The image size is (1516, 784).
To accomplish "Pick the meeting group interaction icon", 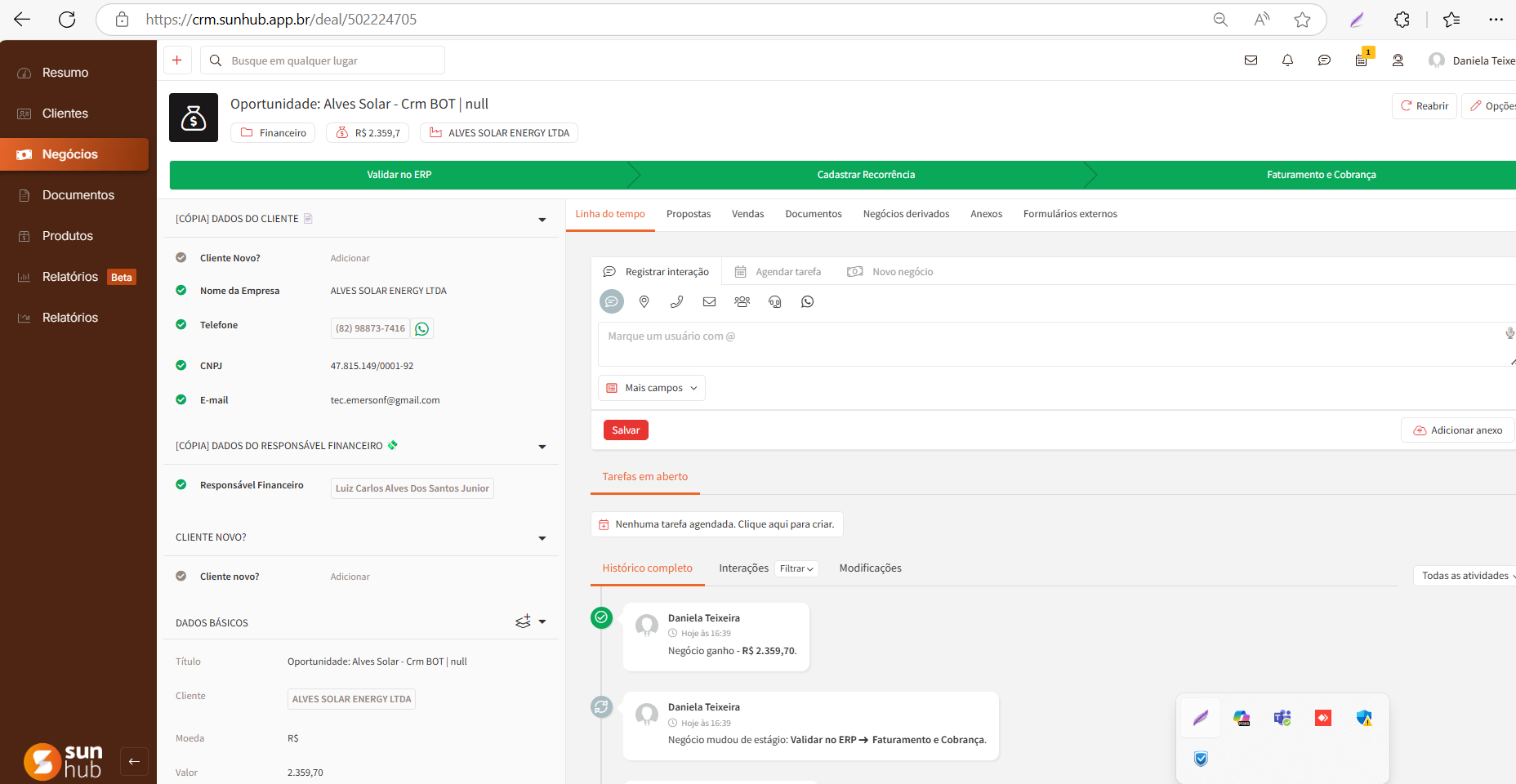I will tap(742, 302).
